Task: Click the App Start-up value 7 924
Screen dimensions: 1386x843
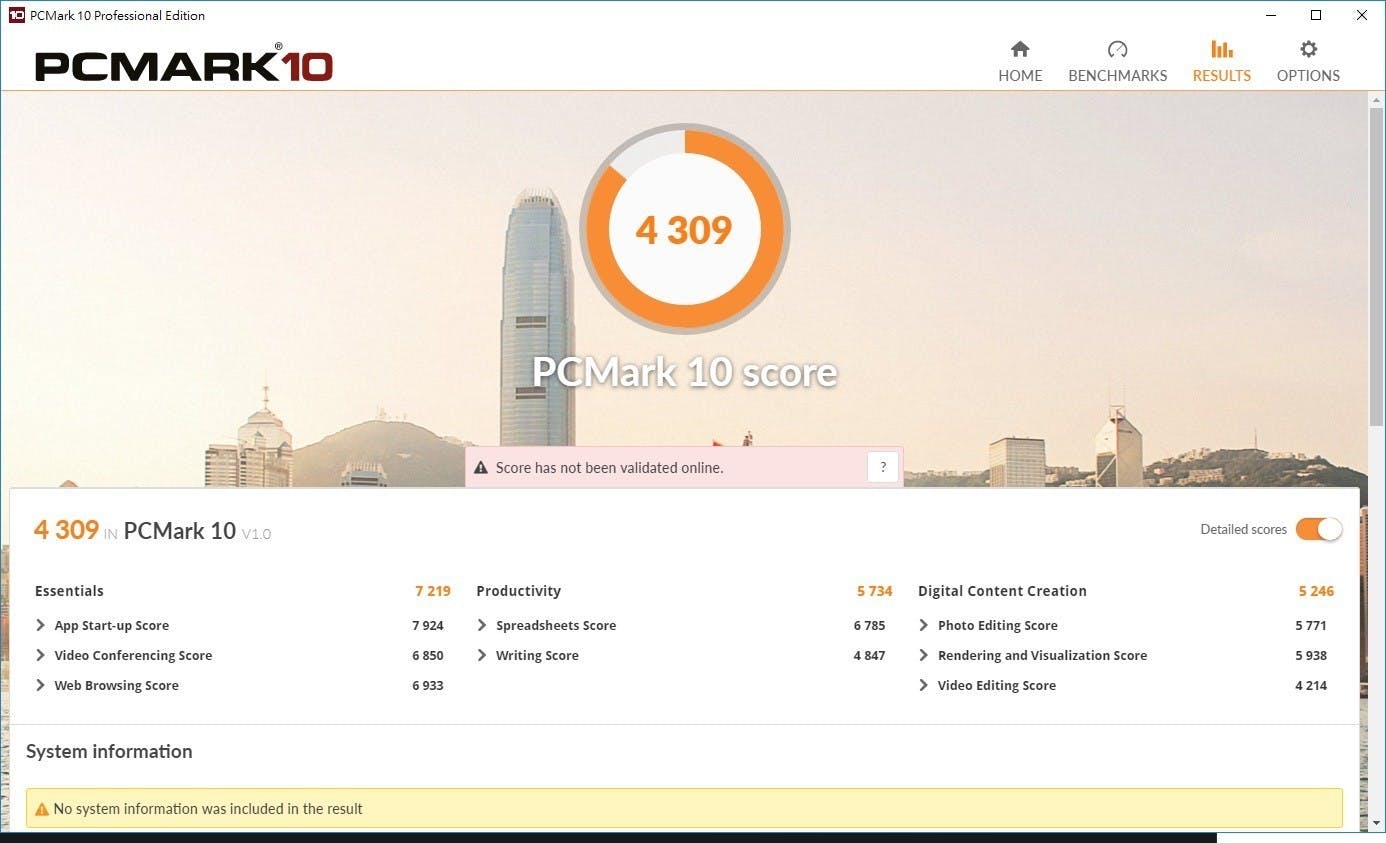Action: click(428, 625)
